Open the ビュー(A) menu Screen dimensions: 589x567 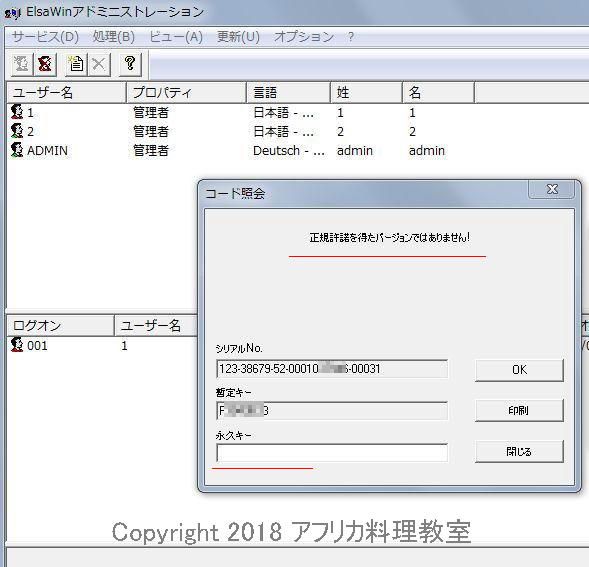[x=176, y=37]
